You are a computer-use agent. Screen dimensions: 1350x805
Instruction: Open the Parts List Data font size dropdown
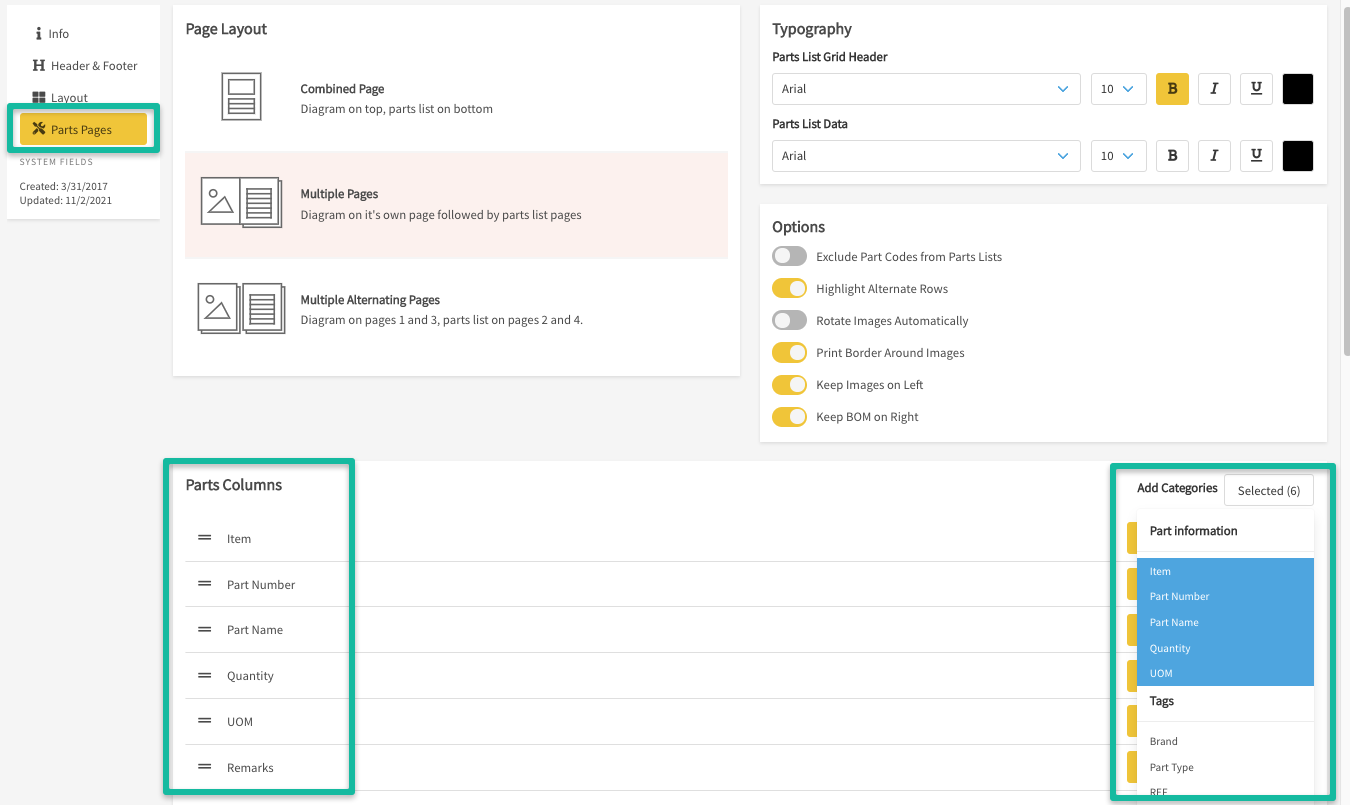coord(1118,156)
